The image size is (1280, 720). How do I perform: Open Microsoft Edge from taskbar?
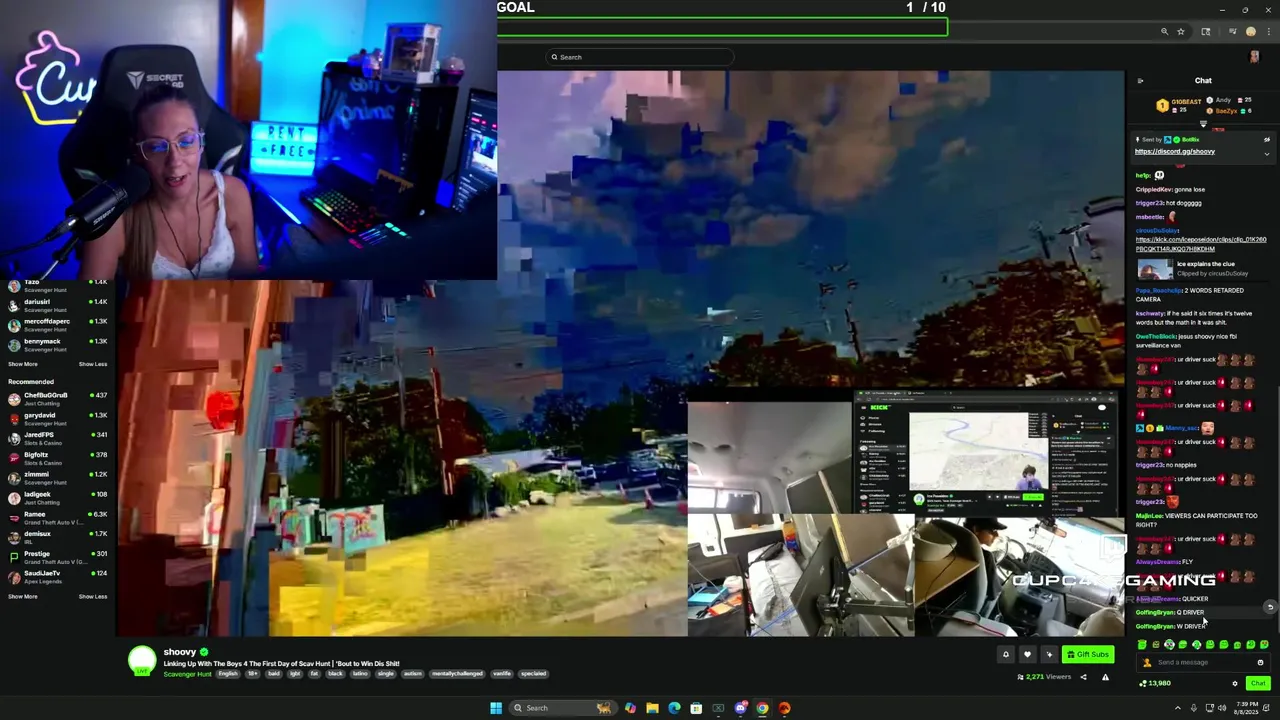click(674, 708)
